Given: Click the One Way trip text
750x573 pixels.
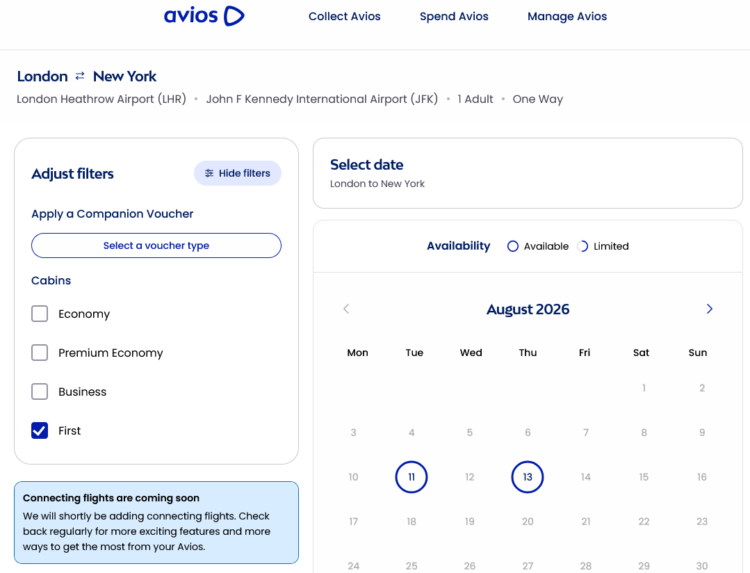Looking at the screenshot, I should (x=538, y=99).
